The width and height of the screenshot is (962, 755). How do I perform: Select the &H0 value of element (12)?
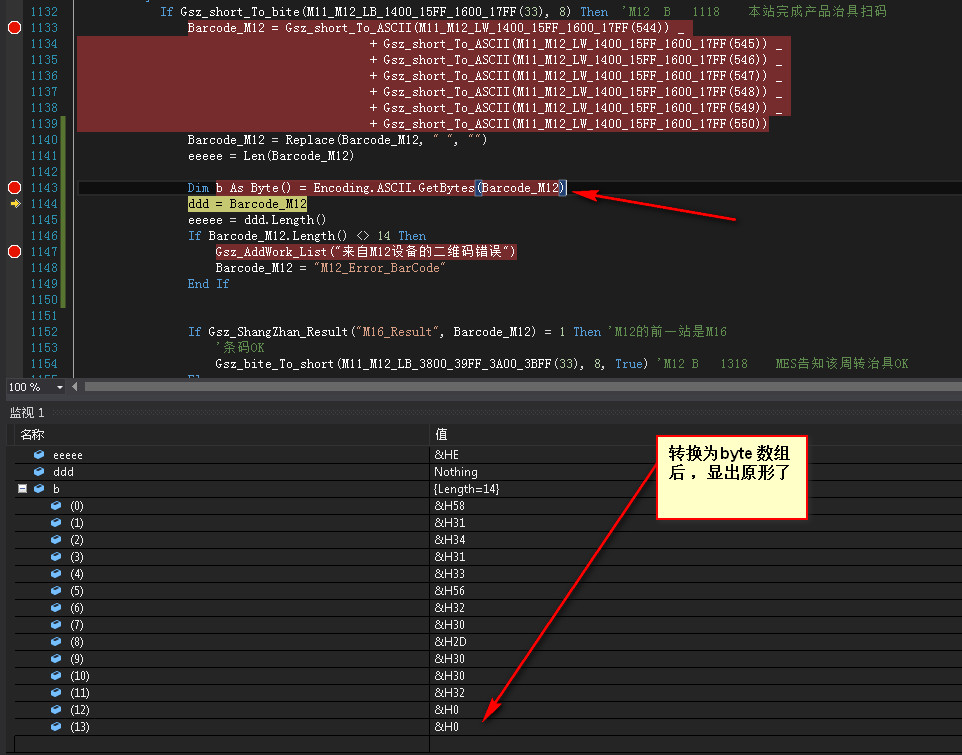tap(447, 710)
